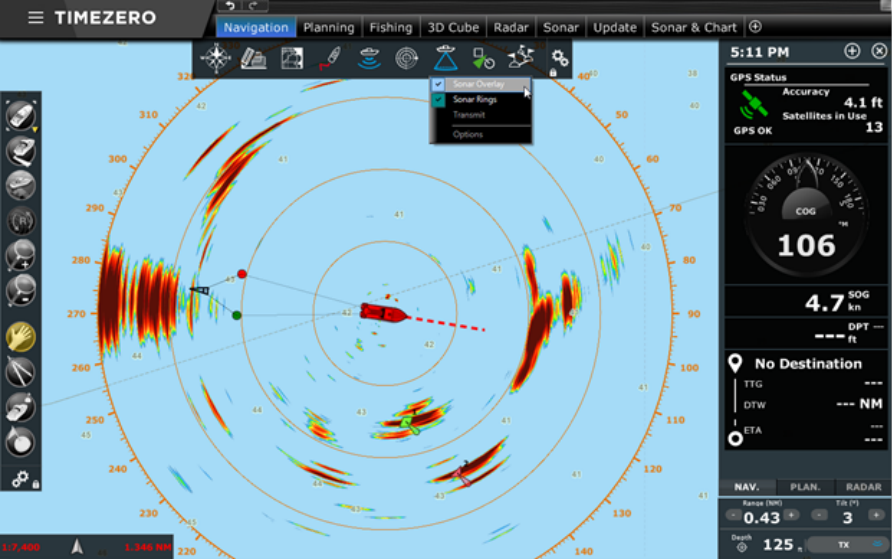Click the sonar transducer cone icon
This screenshot has width=892, height=559.
click(445, 58)
